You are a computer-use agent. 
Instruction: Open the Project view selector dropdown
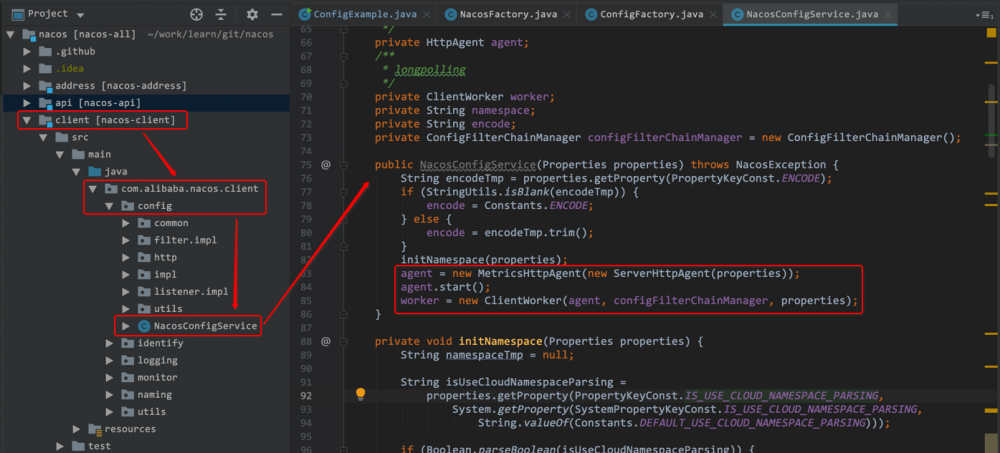[80, 15]
